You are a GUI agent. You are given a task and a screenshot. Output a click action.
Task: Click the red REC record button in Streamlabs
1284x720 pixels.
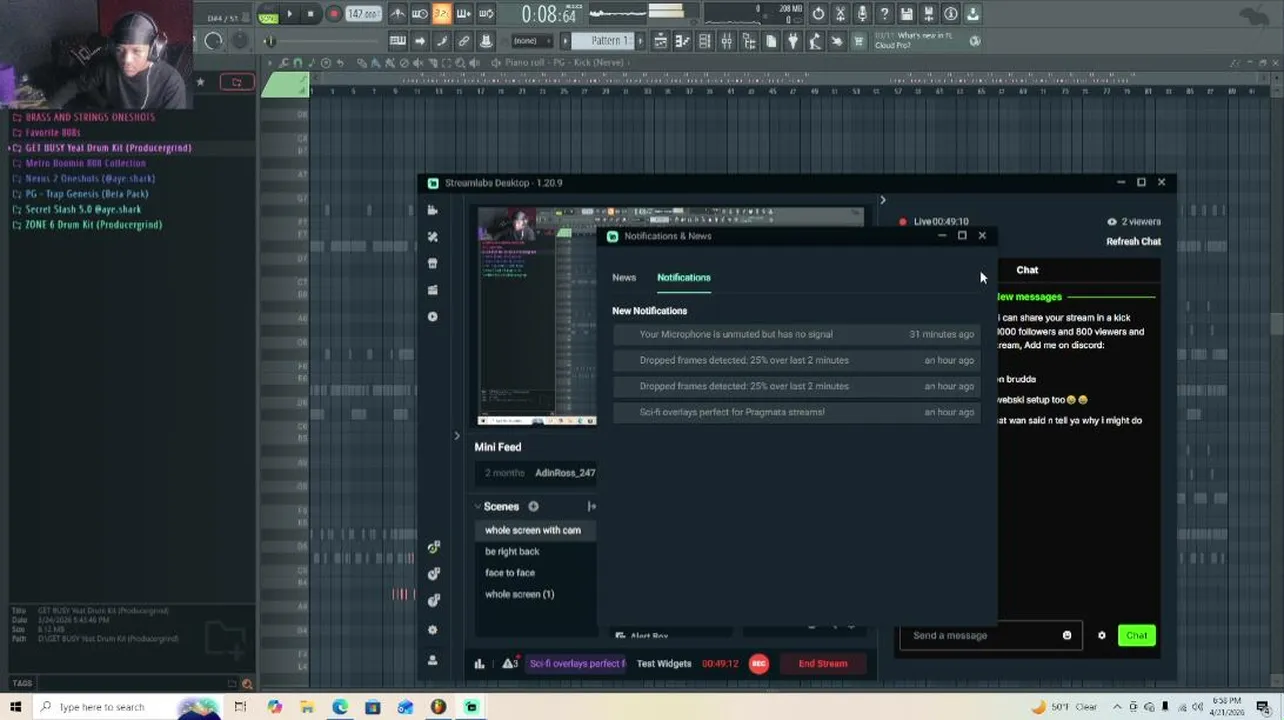[x=759, y=664]
